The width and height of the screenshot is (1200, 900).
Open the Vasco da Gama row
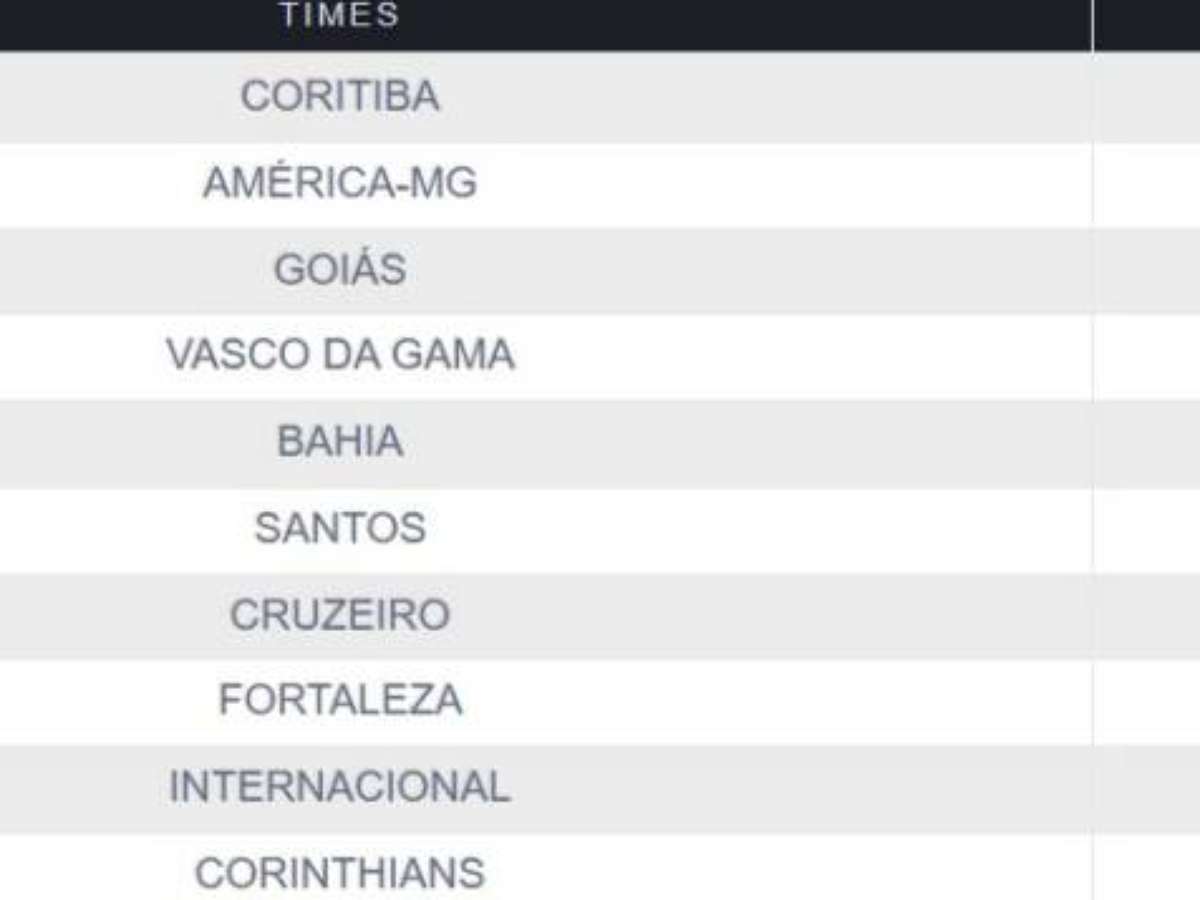pos(340,356)
